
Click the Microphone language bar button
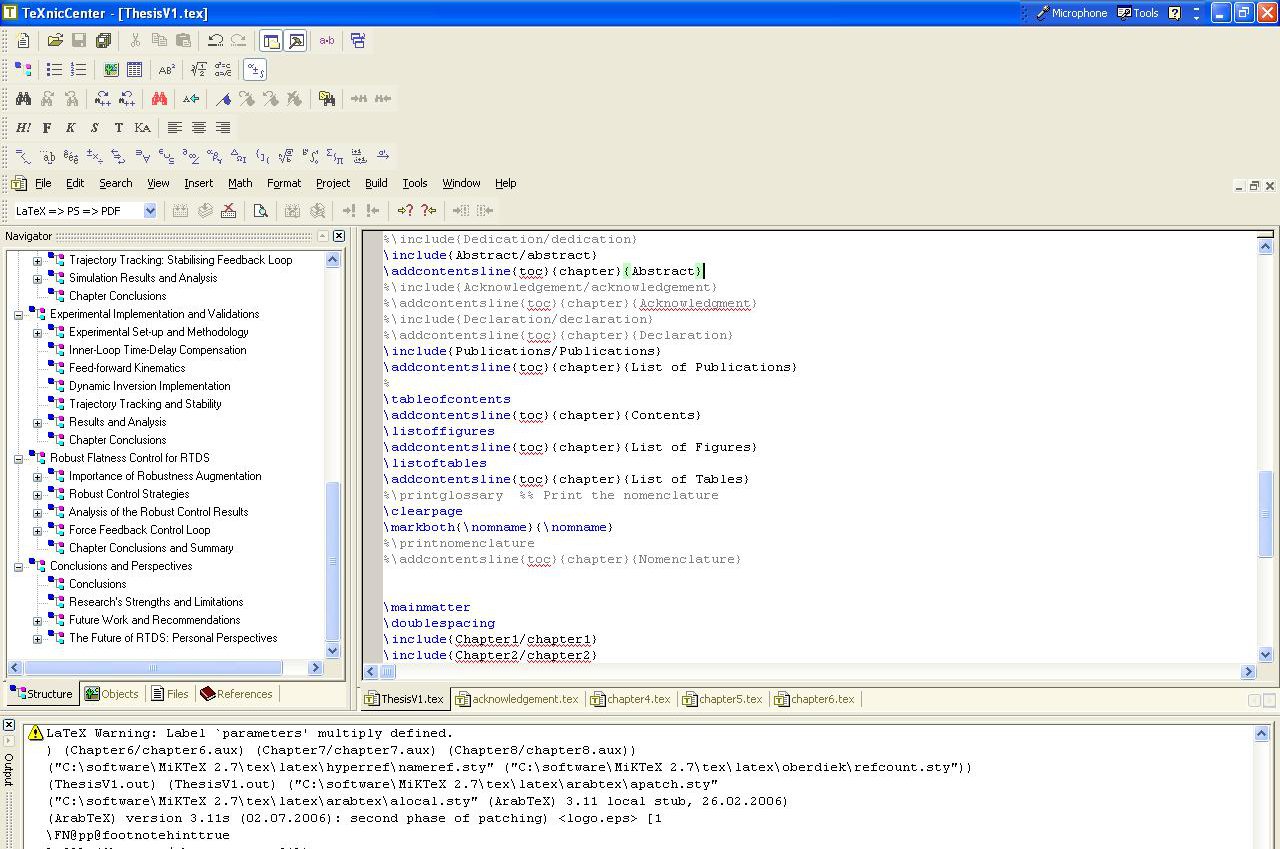point(1071,13)
